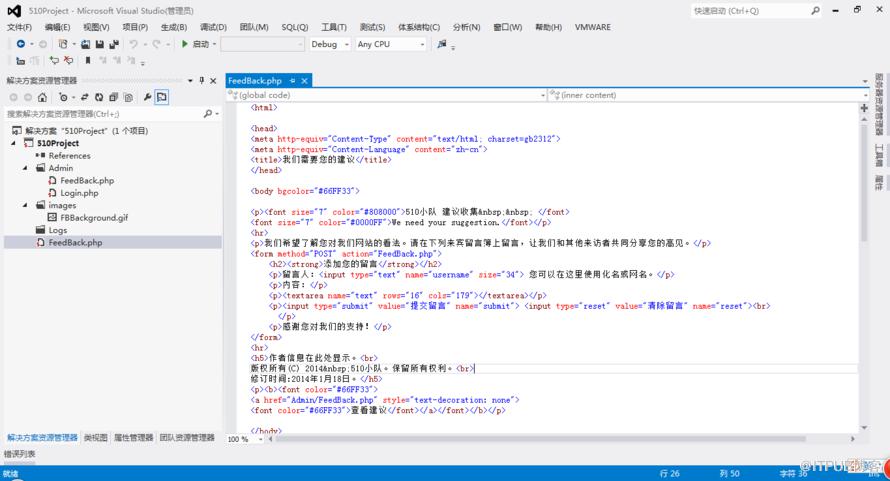
Task: Click the search magnifier in Solution Explorer
Action: (x=208, y=114)
